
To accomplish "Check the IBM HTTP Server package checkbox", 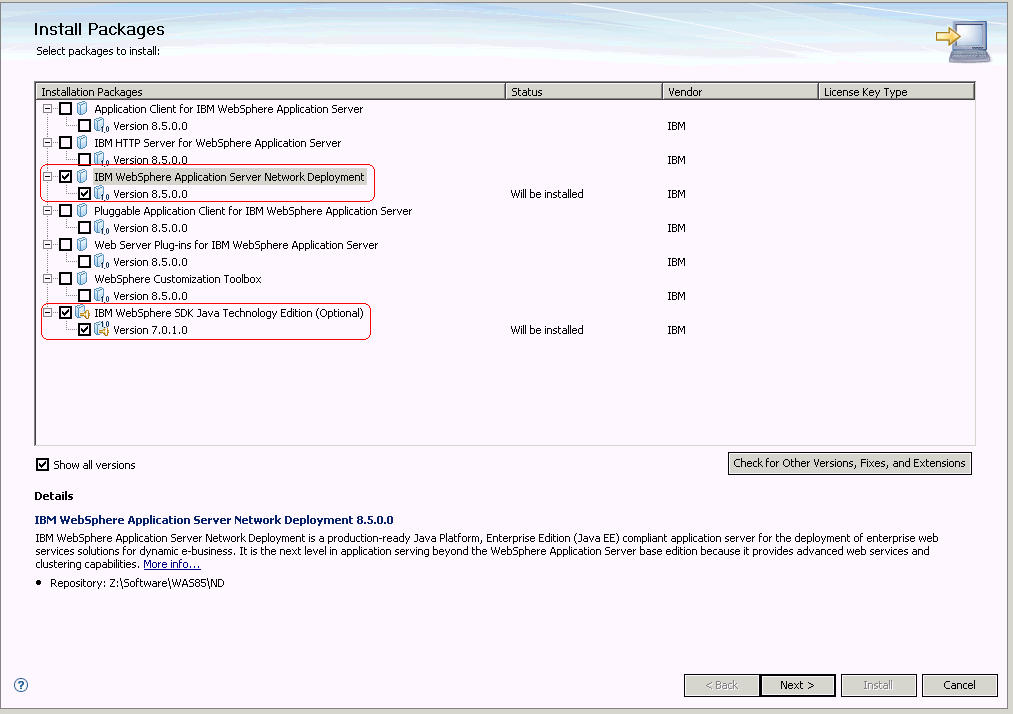I will tap(65, 142).
